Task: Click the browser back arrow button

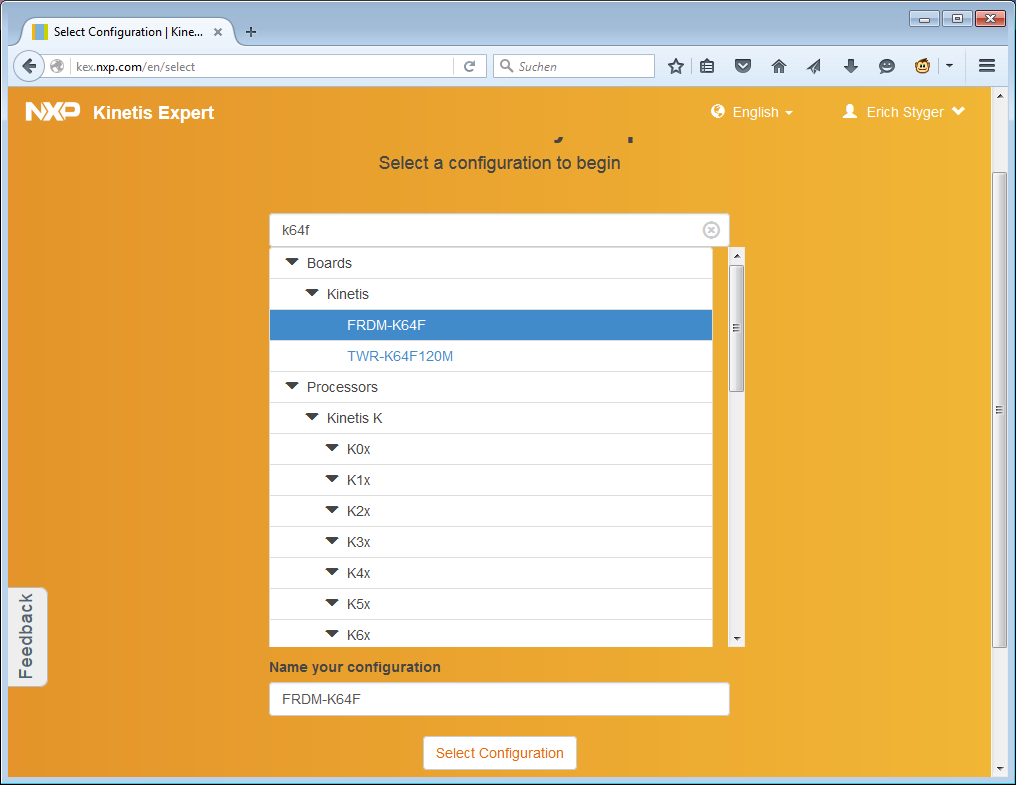Action: coord(30,66)
